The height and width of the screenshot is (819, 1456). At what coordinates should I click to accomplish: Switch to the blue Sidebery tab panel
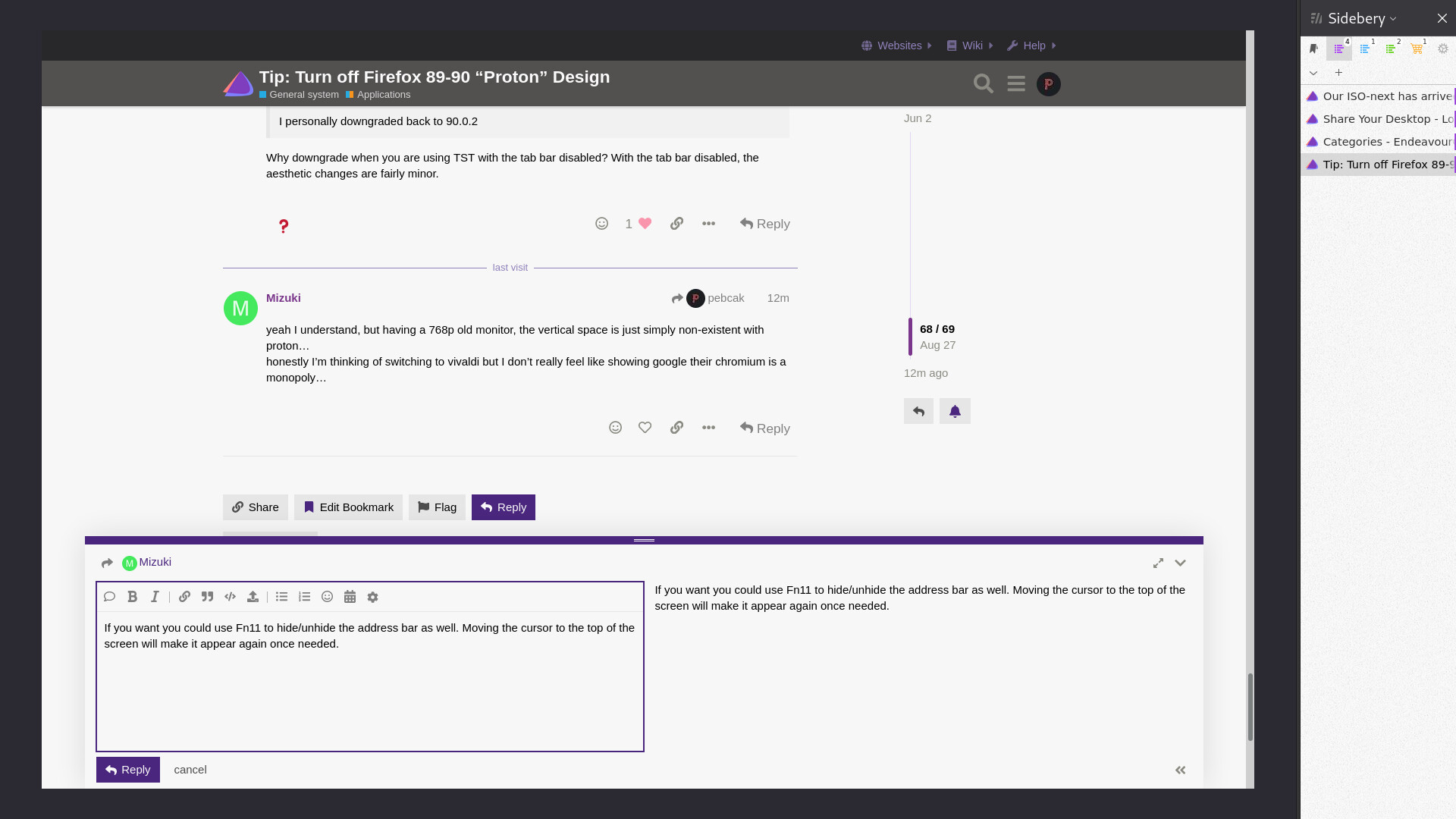point(1365,49)
